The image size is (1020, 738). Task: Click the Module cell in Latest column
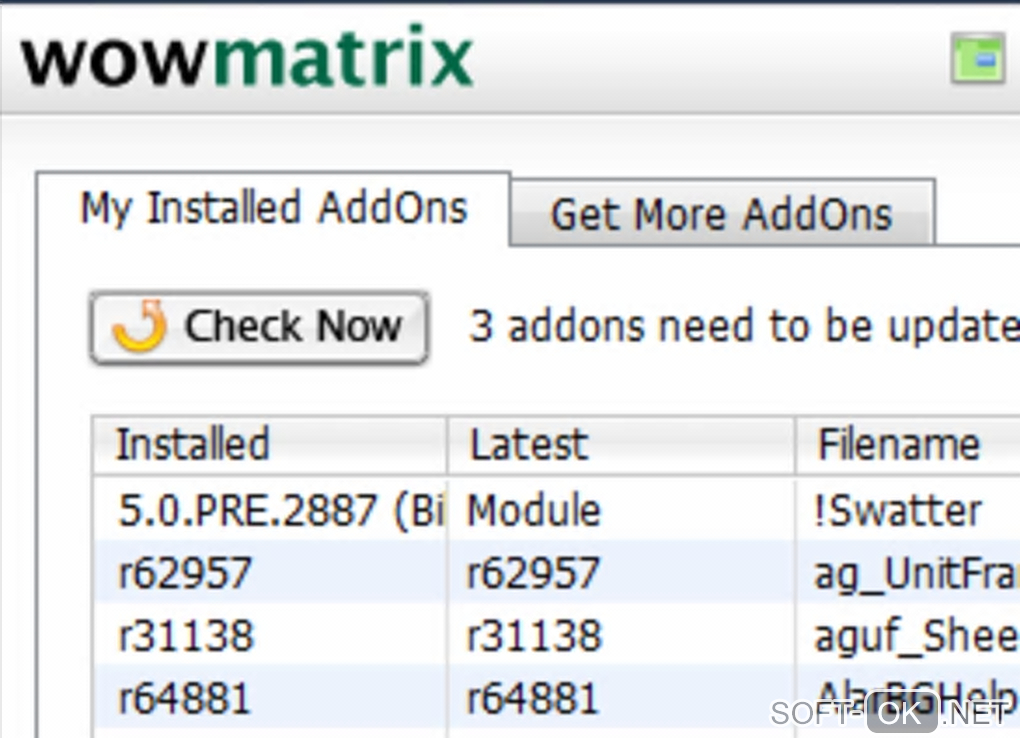tap(621, 510)
